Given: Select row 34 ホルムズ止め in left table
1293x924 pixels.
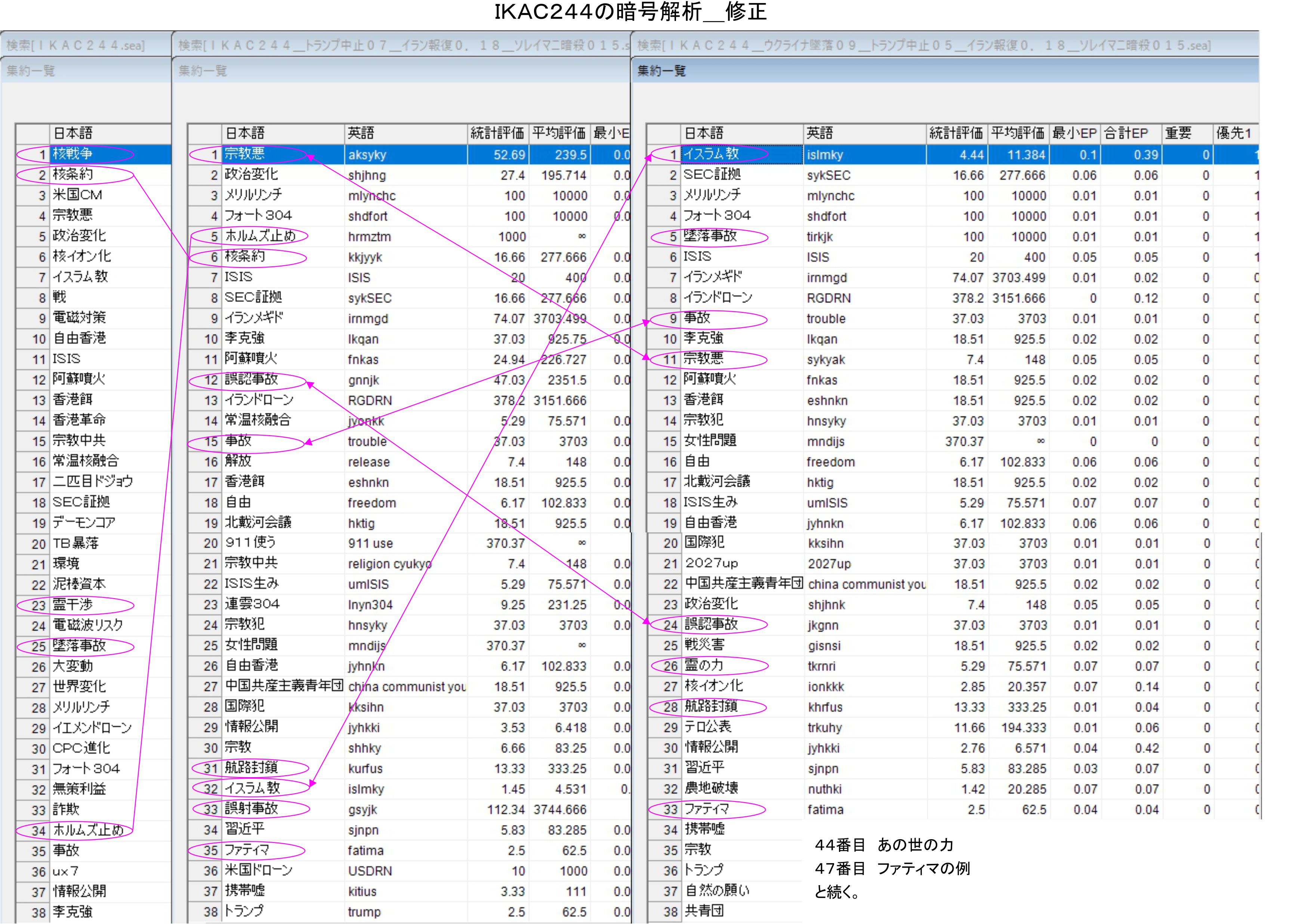Looking at the screenshot, I should coord(88,830).
